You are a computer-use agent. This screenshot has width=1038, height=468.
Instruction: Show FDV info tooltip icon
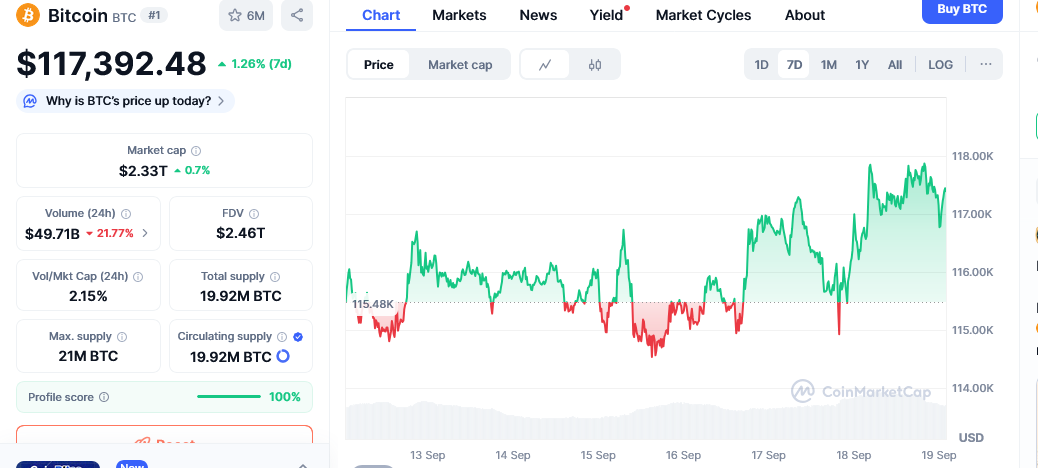[254, 214]
